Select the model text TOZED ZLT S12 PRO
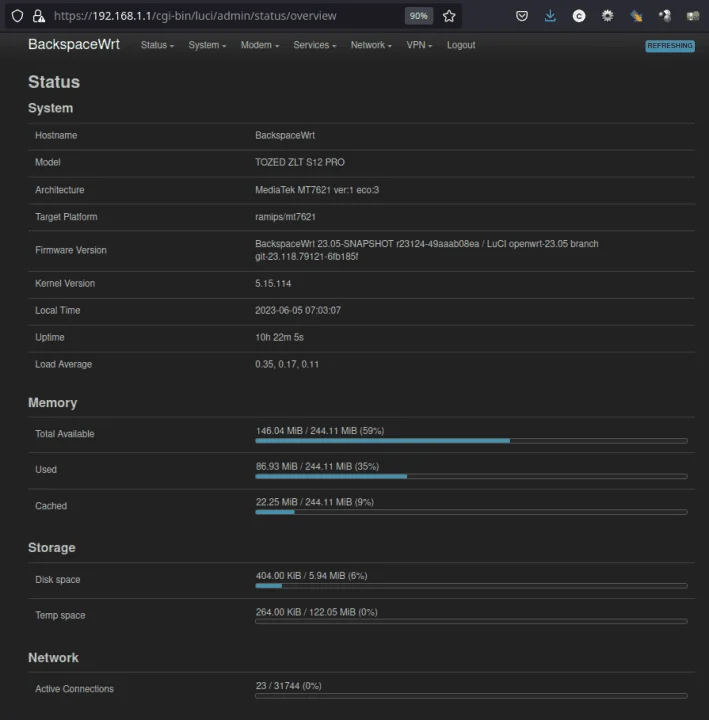The image size is (709, 720). pos(300,163)
